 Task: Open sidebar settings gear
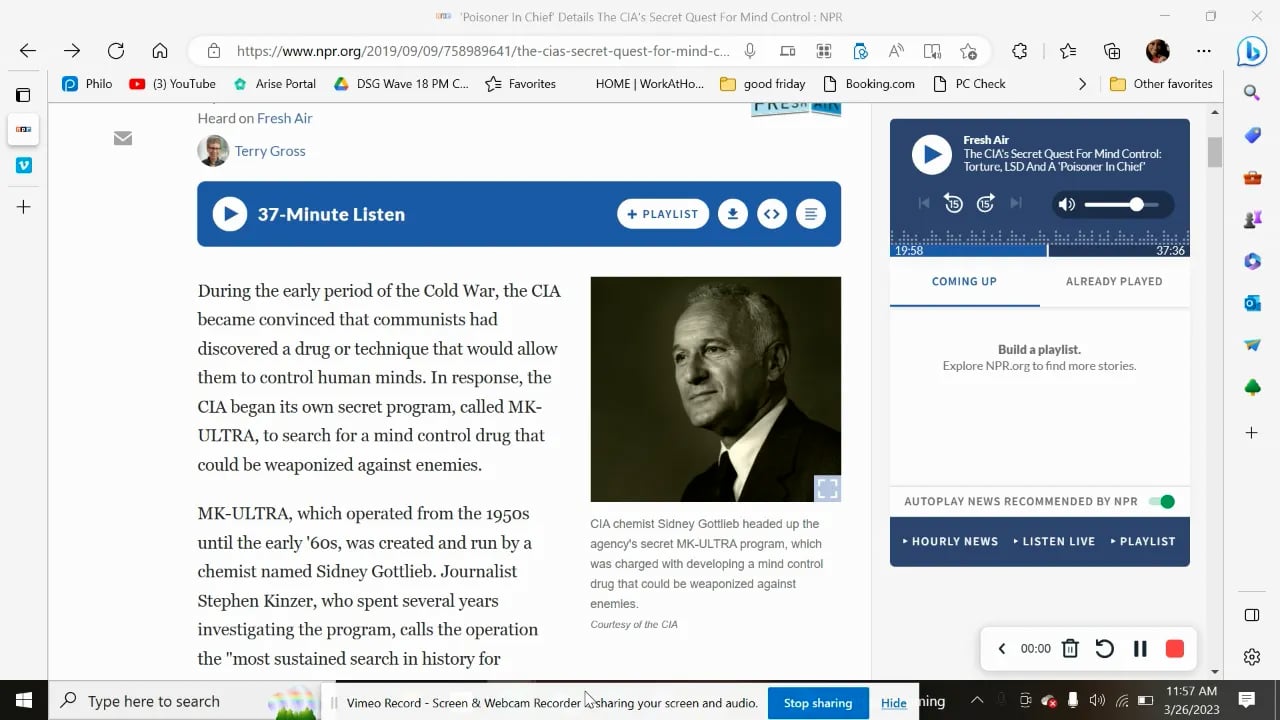(x=1252, y=657)
